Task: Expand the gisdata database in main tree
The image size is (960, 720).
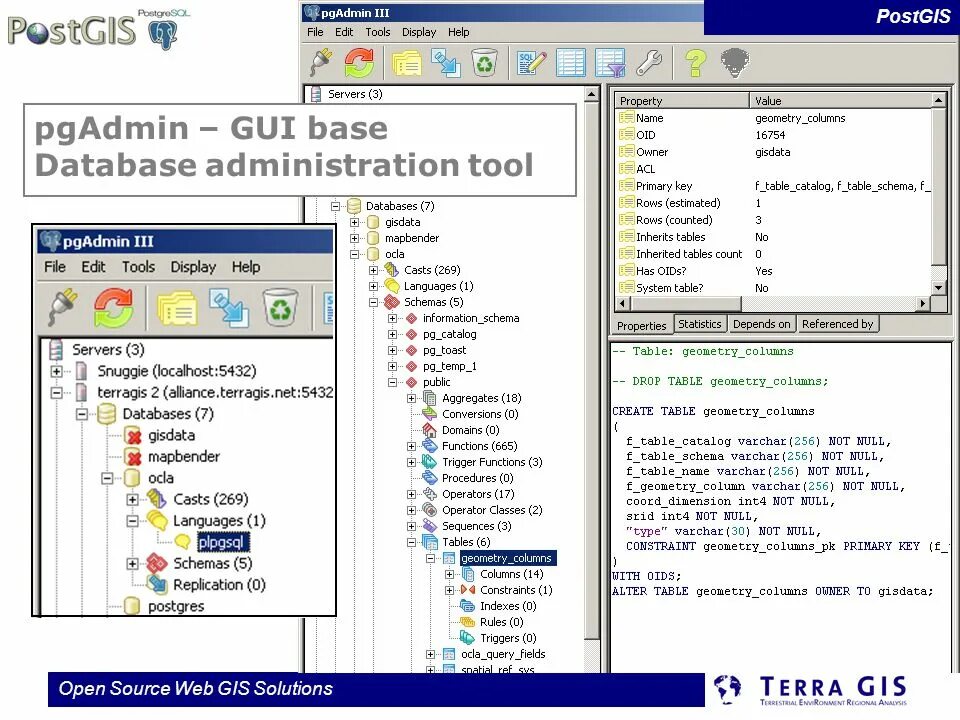Action: 354,222
